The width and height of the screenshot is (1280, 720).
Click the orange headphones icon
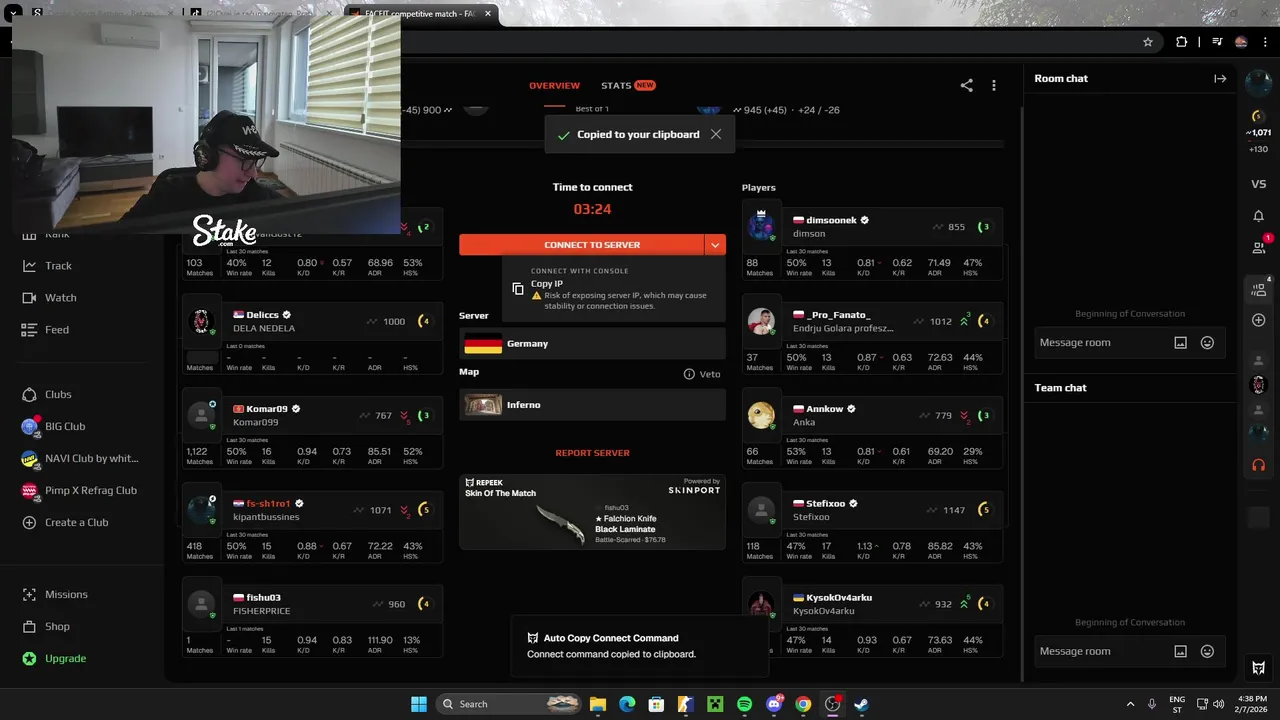click(1259, 465)
